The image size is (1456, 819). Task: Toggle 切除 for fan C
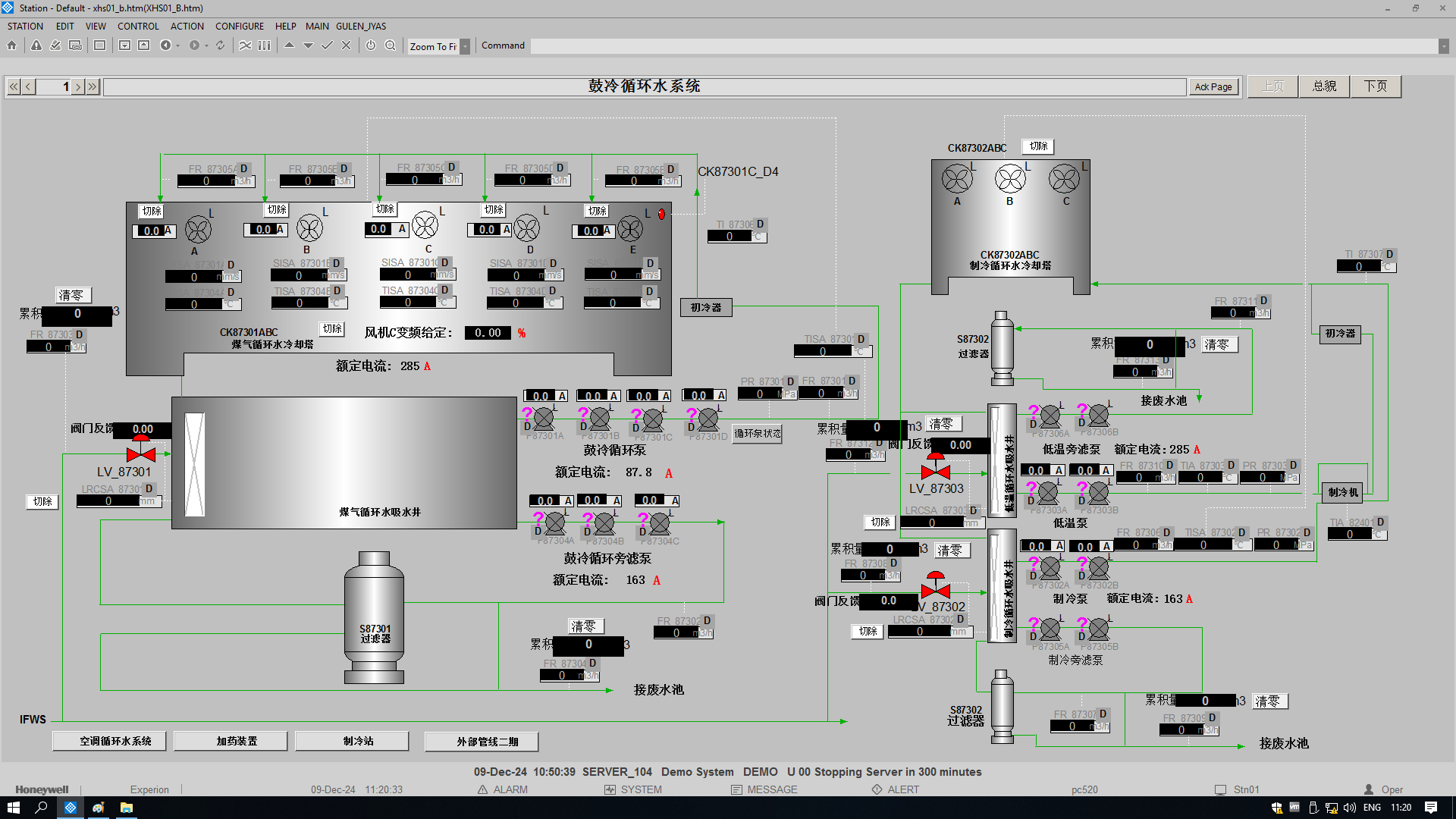(x=385, y=209)
